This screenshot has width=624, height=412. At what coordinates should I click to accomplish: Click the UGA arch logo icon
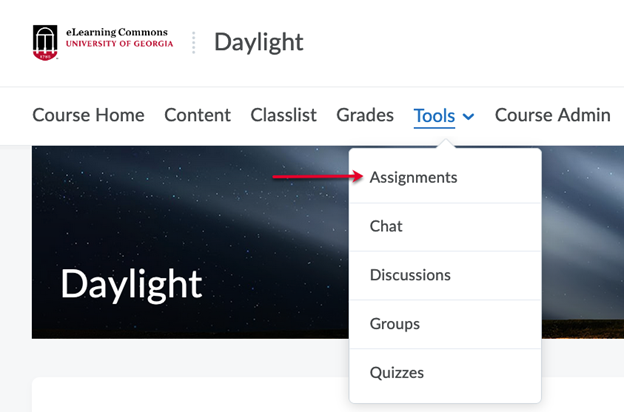[45, 43]
